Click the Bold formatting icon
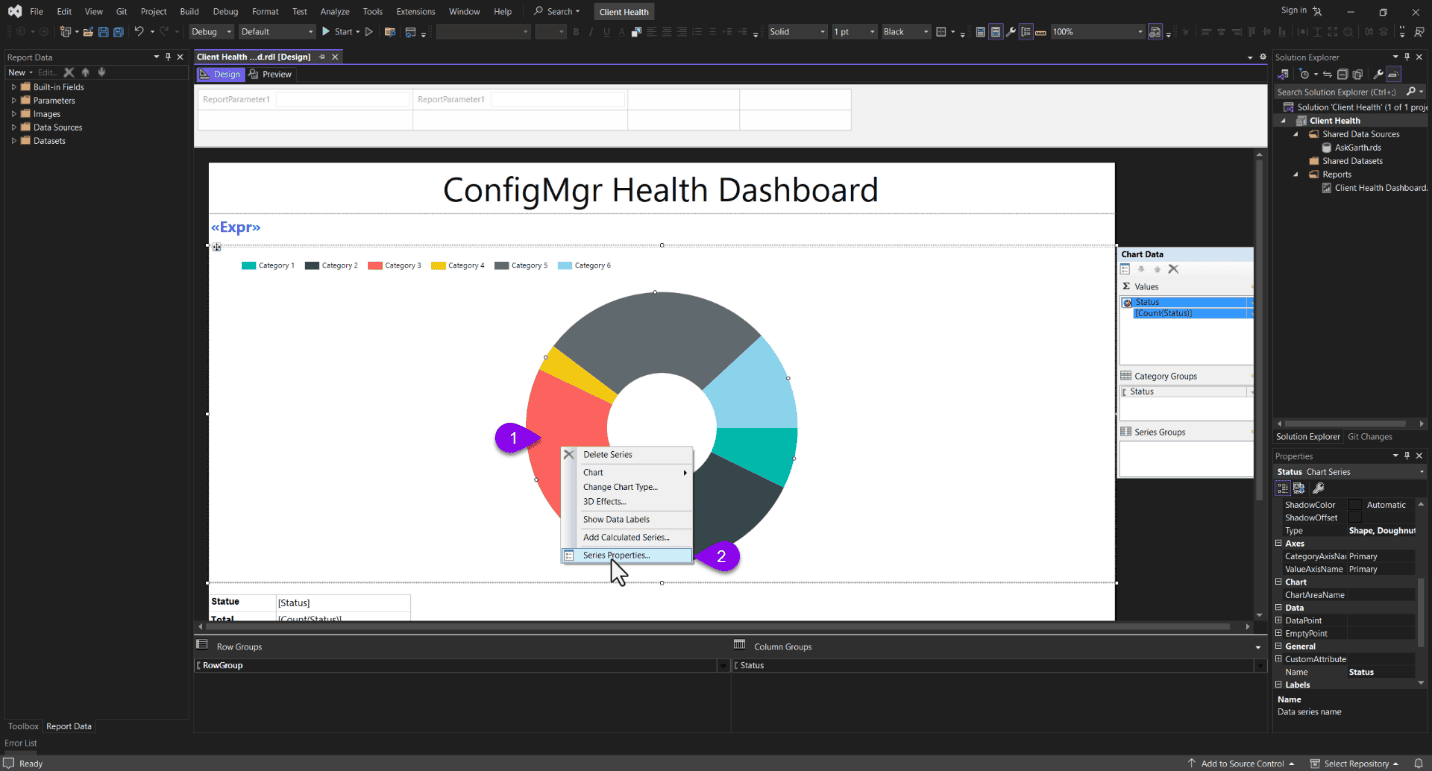 tap(577, 32)
